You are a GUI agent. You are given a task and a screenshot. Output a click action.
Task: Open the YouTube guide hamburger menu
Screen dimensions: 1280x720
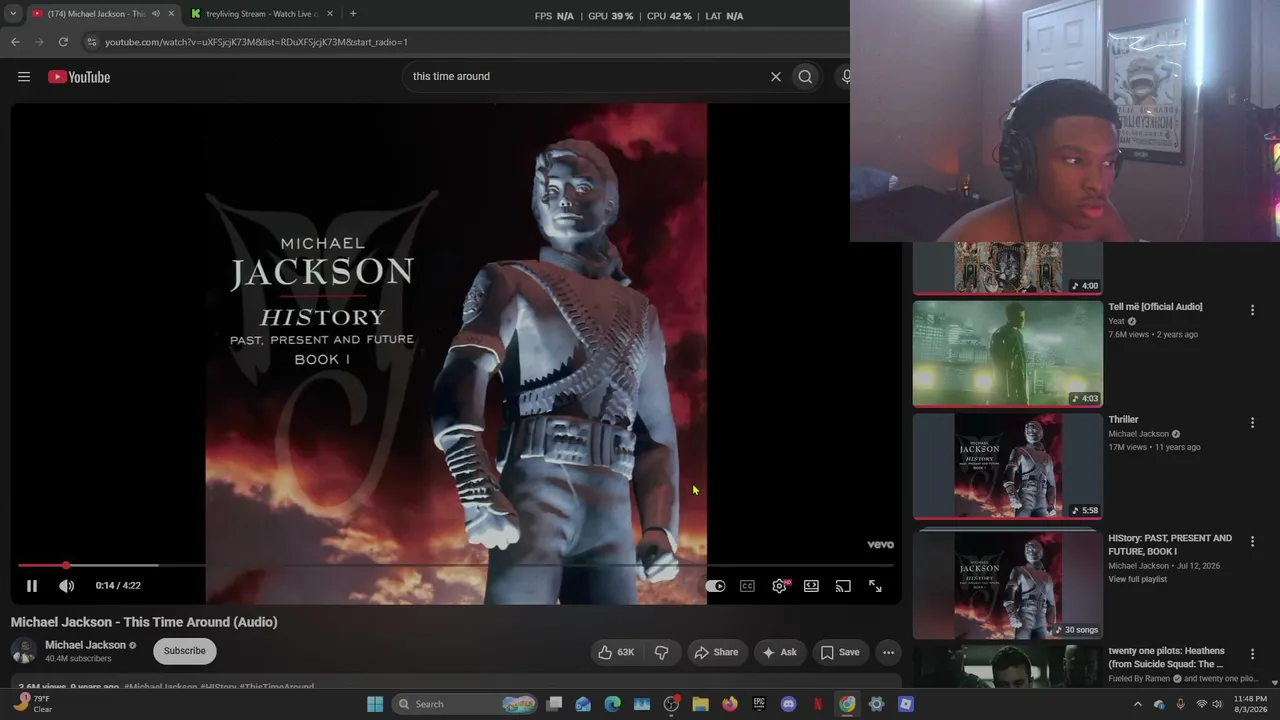click(24, 77)
